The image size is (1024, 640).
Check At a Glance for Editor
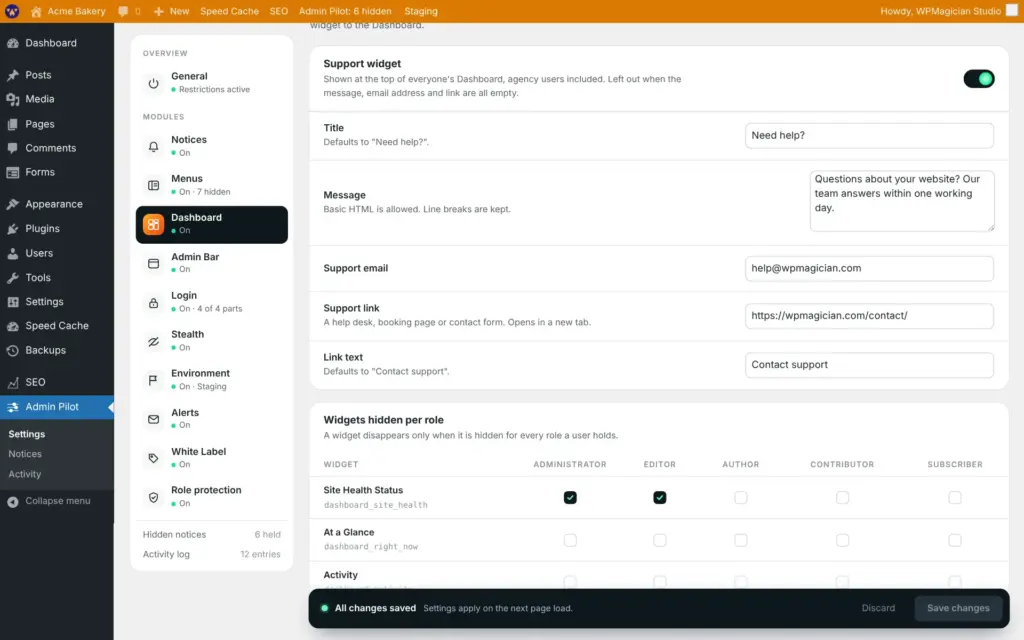pos(660,540)
